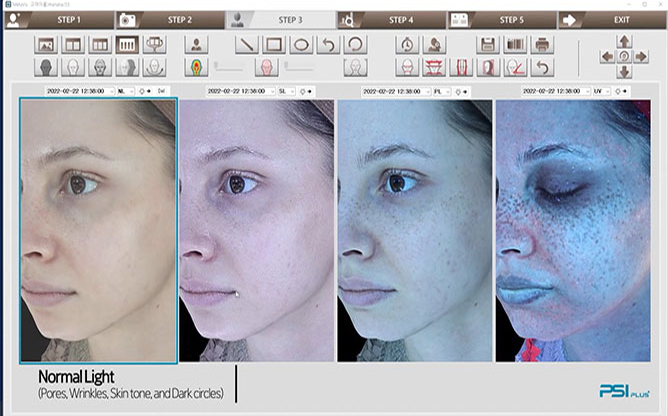Move view left with left arrow

click(608, 56)
